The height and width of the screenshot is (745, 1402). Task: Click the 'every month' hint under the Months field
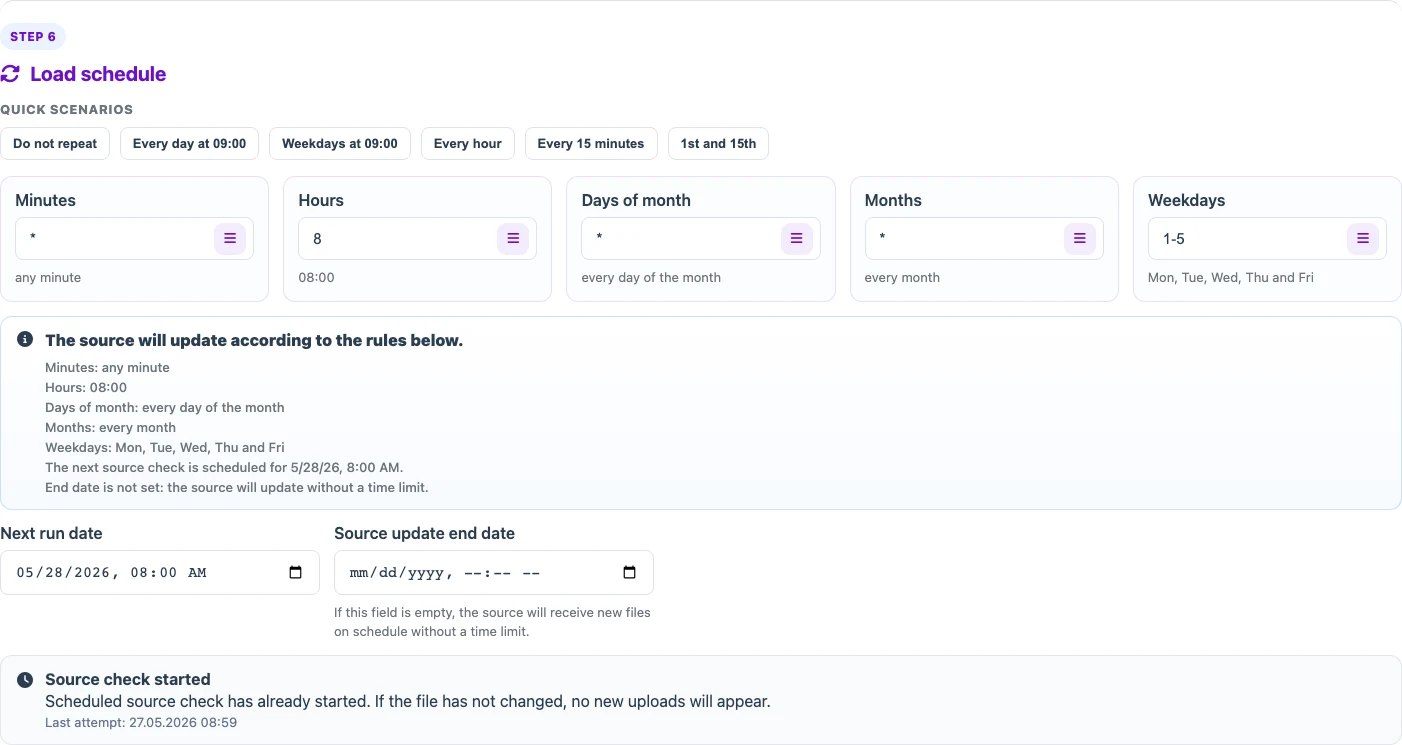point(902,278)
